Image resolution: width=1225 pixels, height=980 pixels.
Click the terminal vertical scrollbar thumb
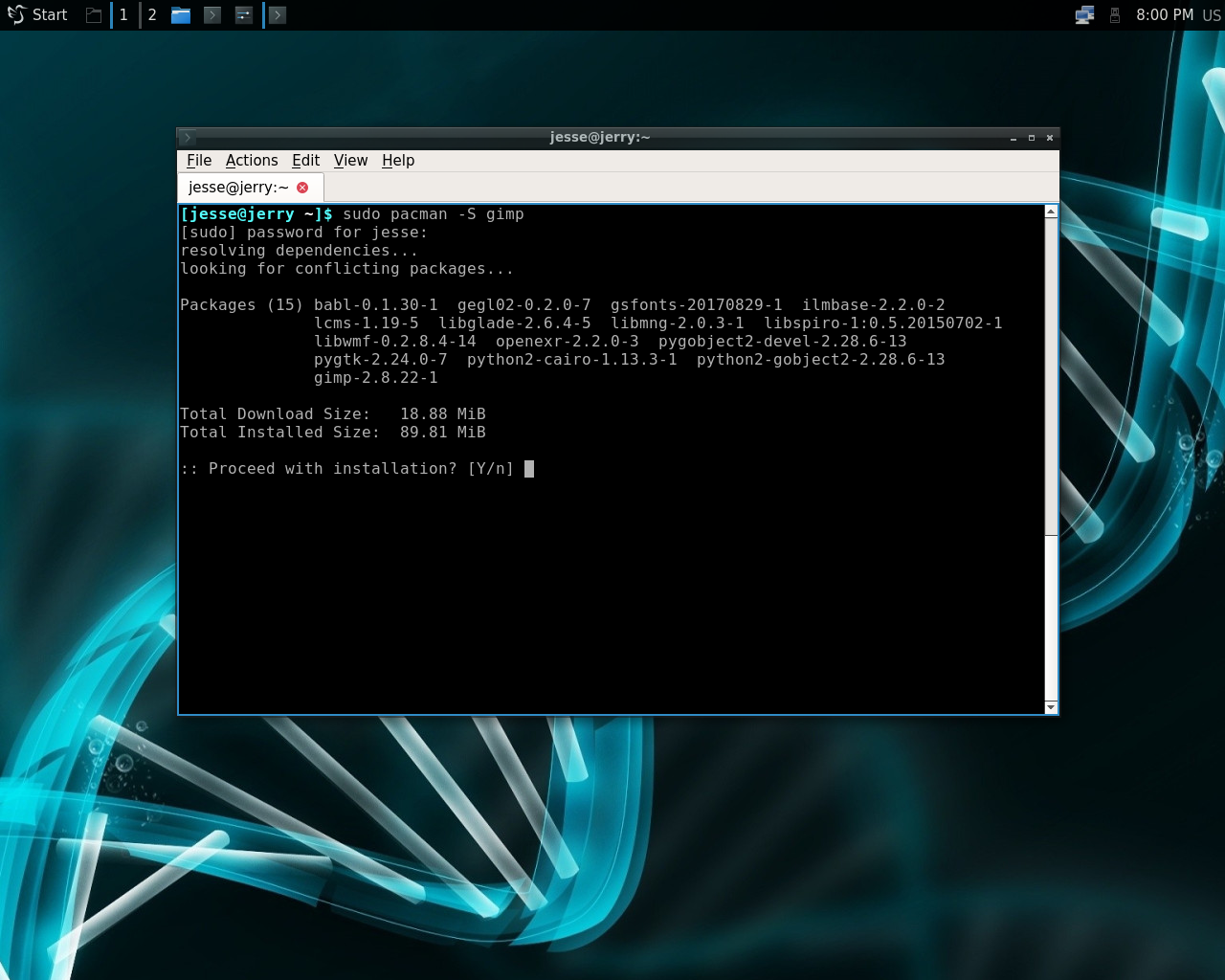coord(1051,376)
